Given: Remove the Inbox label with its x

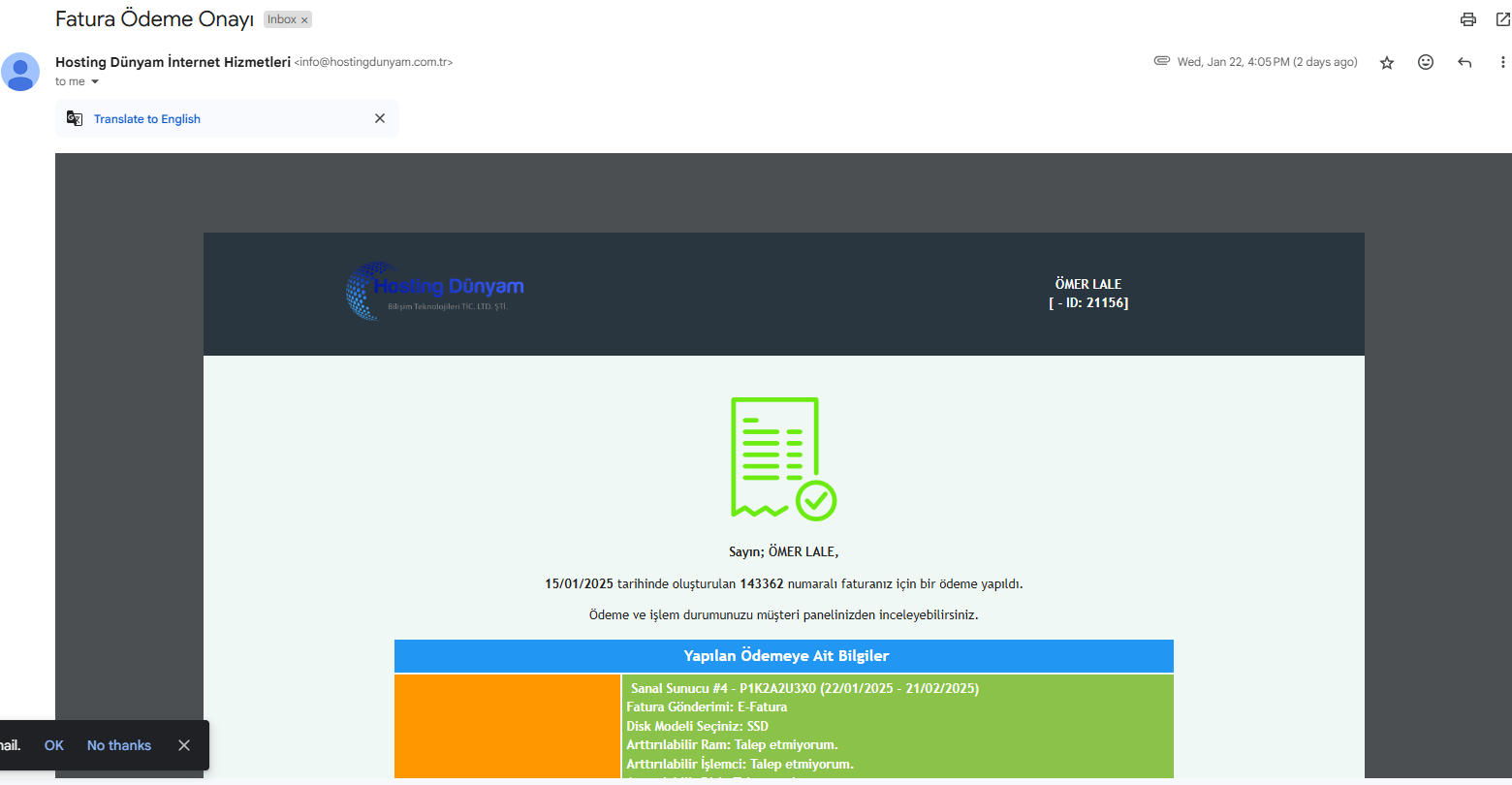Looking at the screenshot, I should coord(304,20).
